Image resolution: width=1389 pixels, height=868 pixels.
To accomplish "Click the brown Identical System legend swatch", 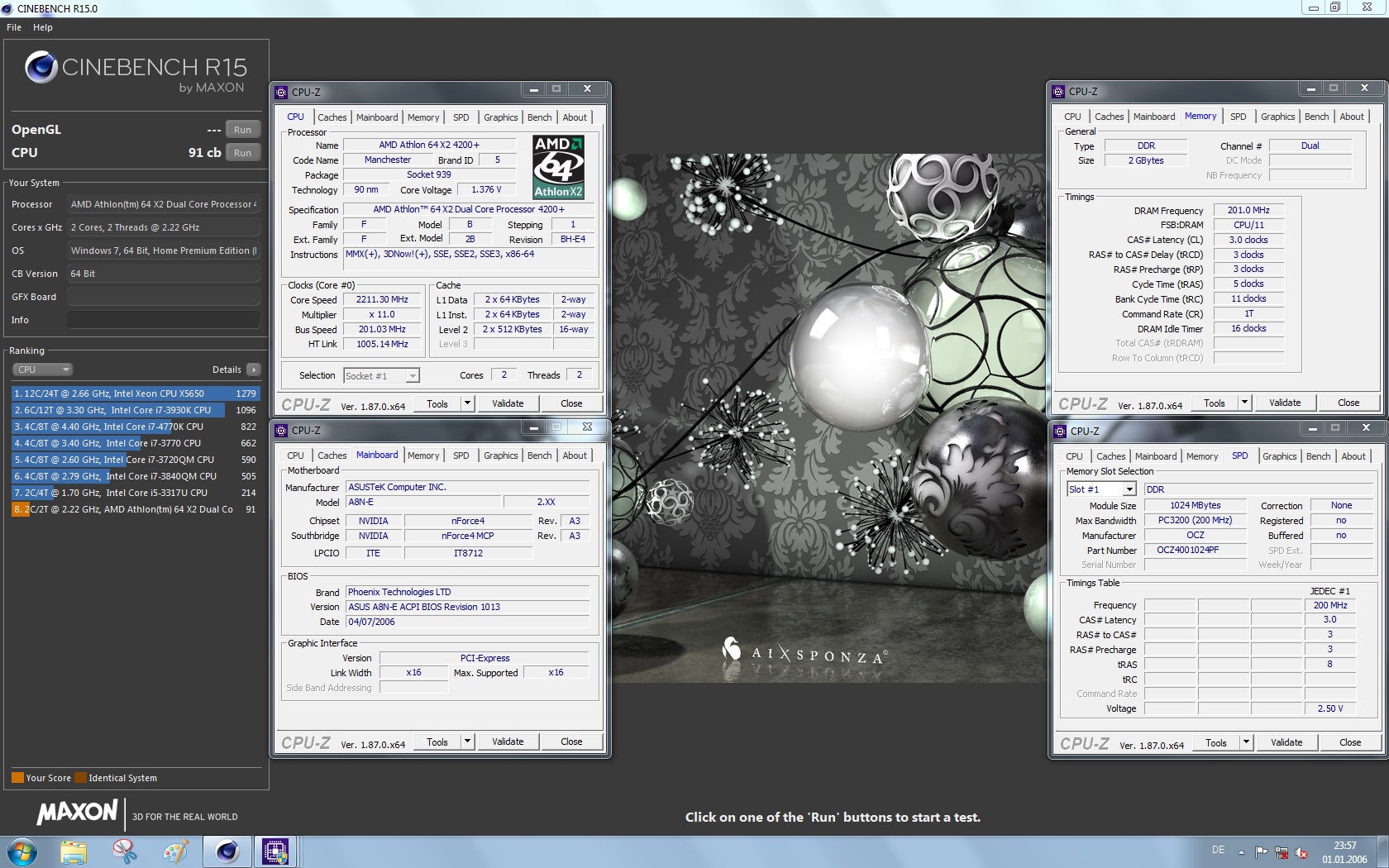I will [x=80, y=778].
